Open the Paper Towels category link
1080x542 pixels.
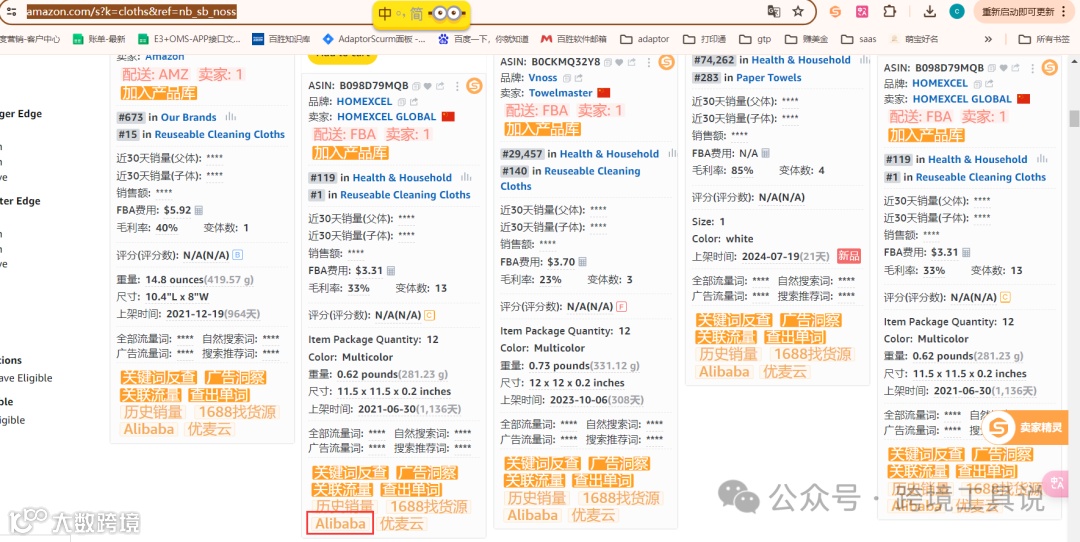tap(769, 77)
